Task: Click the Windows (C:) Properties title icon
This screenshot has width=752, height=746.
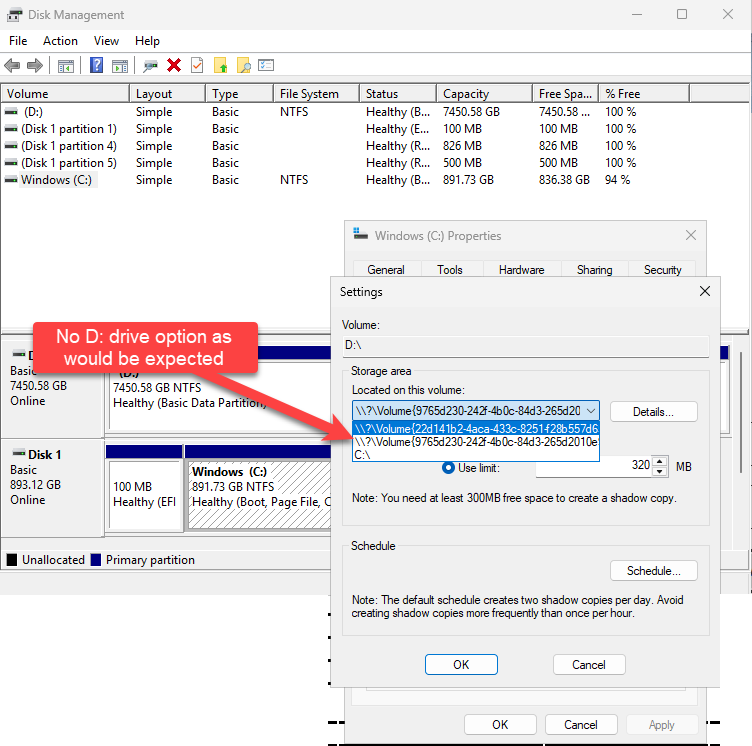Action: (360, 234)
